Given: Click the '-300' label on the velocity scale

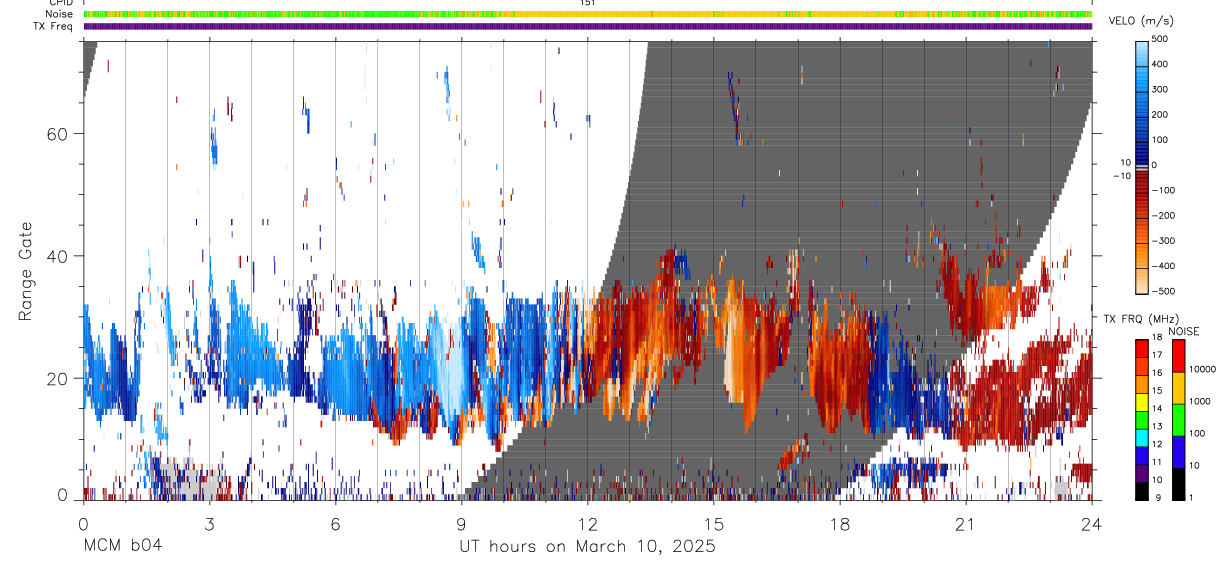Looking at the screenshot, I should pos(1163,241).
